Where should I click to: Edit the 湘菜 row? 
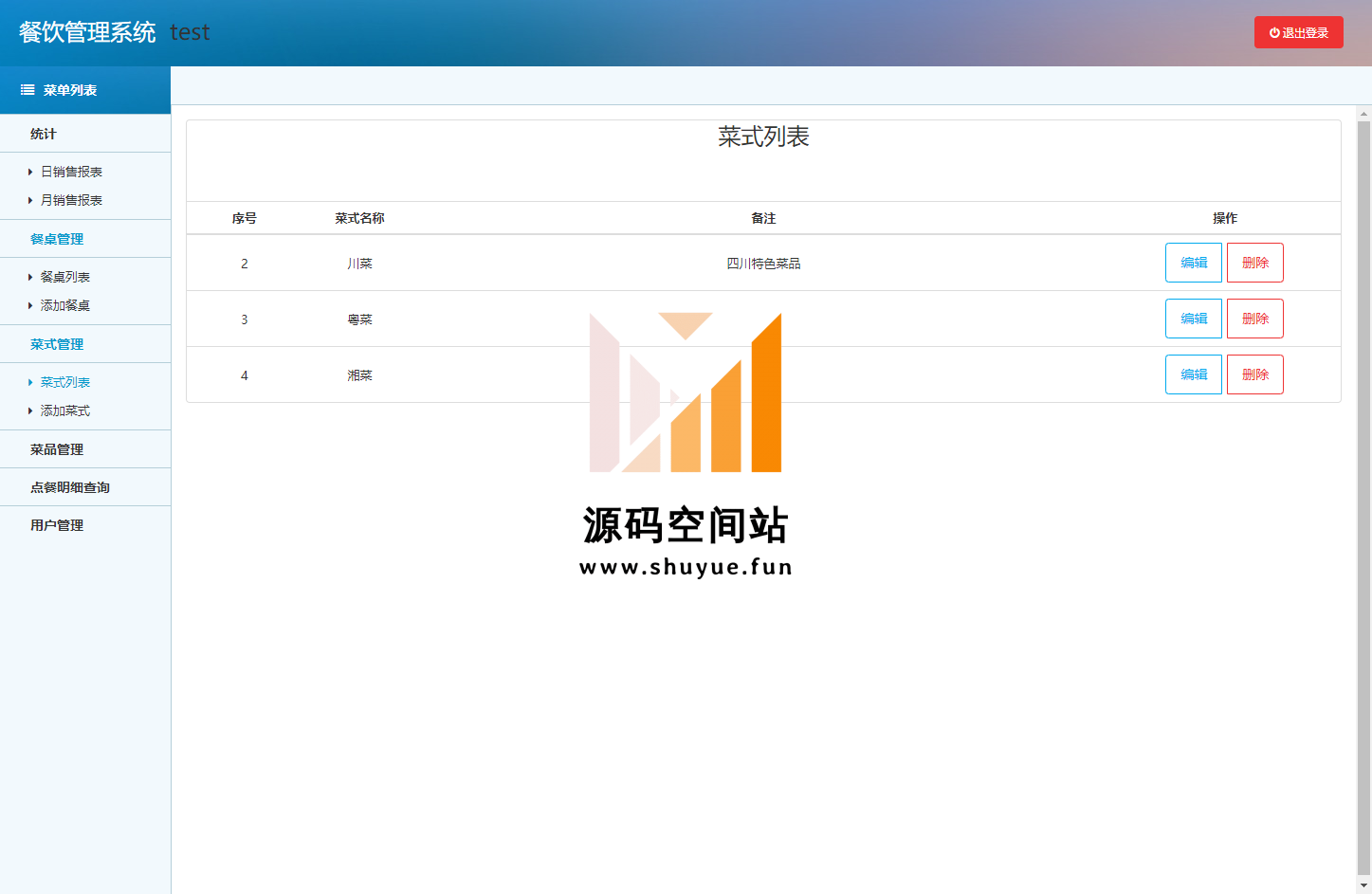click(1194, 374)
